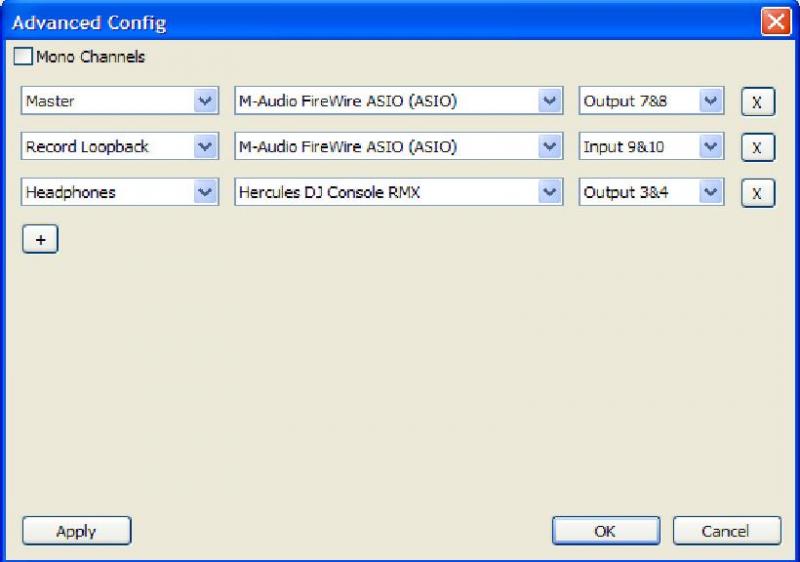
Task: Click the Apply button
Action: click(77, 531)
